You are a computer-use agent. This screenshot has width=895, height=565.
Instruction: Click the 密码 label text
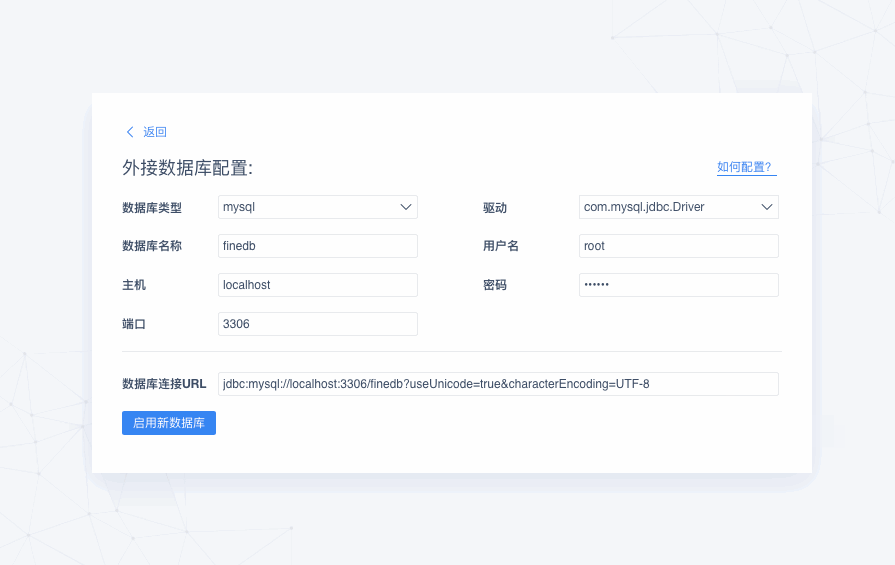click(x=495, y=285)
